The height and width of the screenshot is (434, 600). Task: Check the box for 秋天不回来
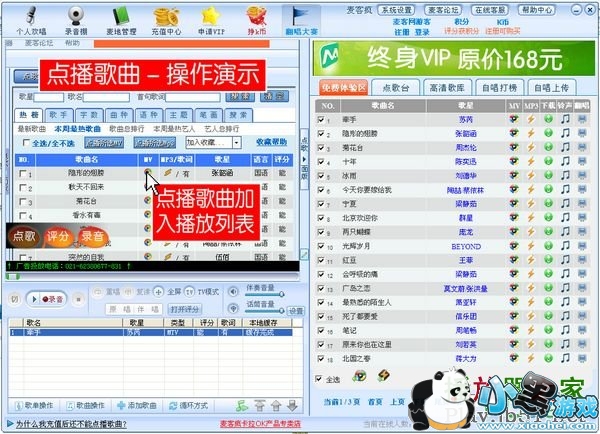coord(23,188)
